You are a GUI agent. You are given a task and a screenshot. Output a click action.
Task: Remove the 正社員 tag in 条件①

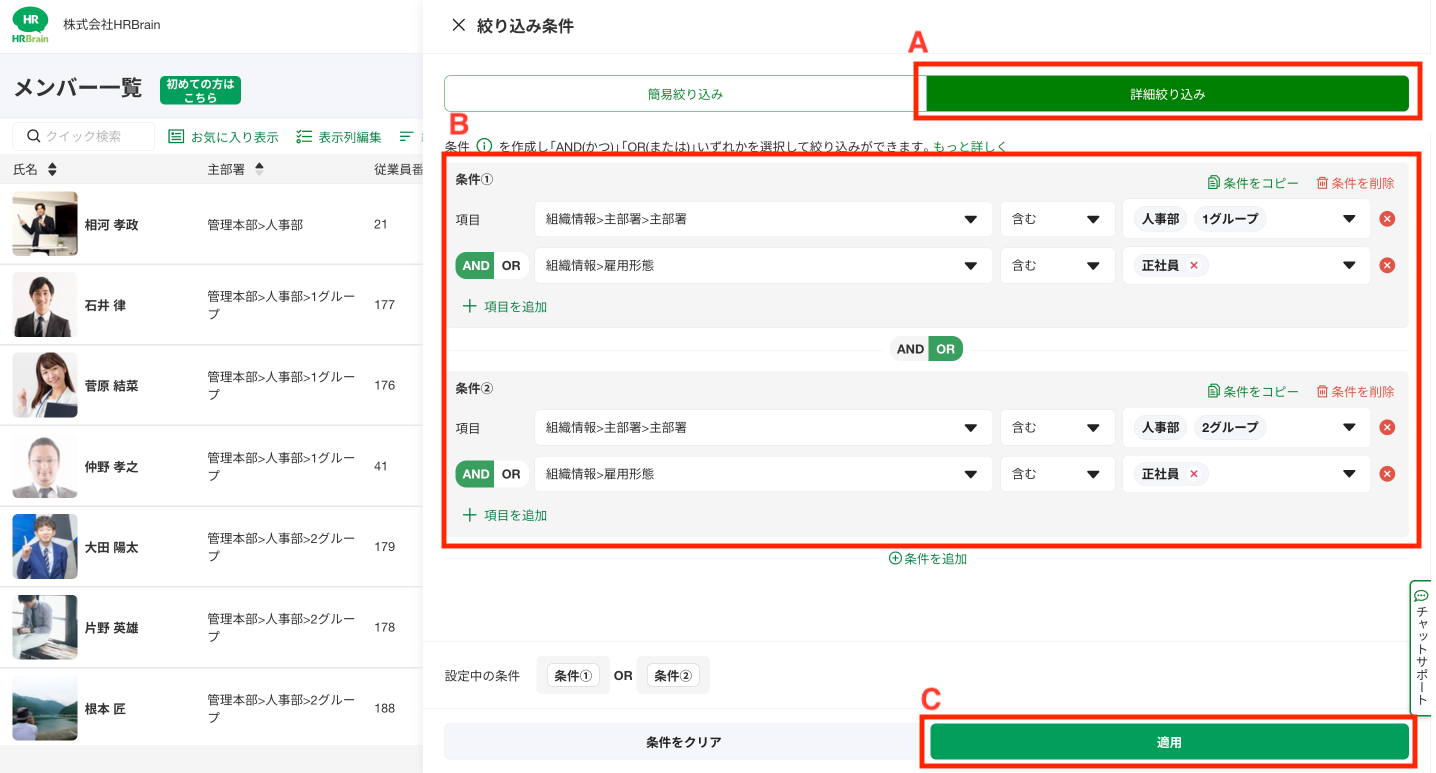[x=1193, y=266]
